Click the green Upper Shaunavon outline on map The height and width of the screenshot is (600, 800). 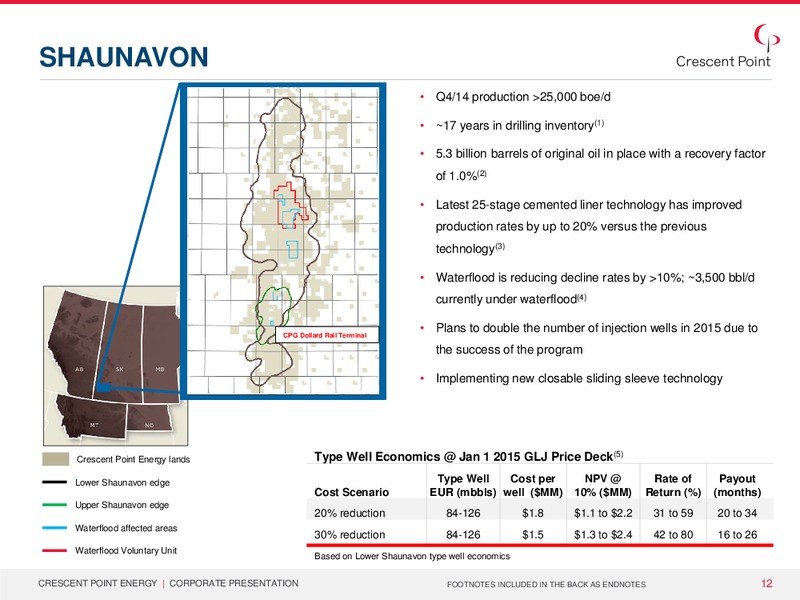click(273, 315)
